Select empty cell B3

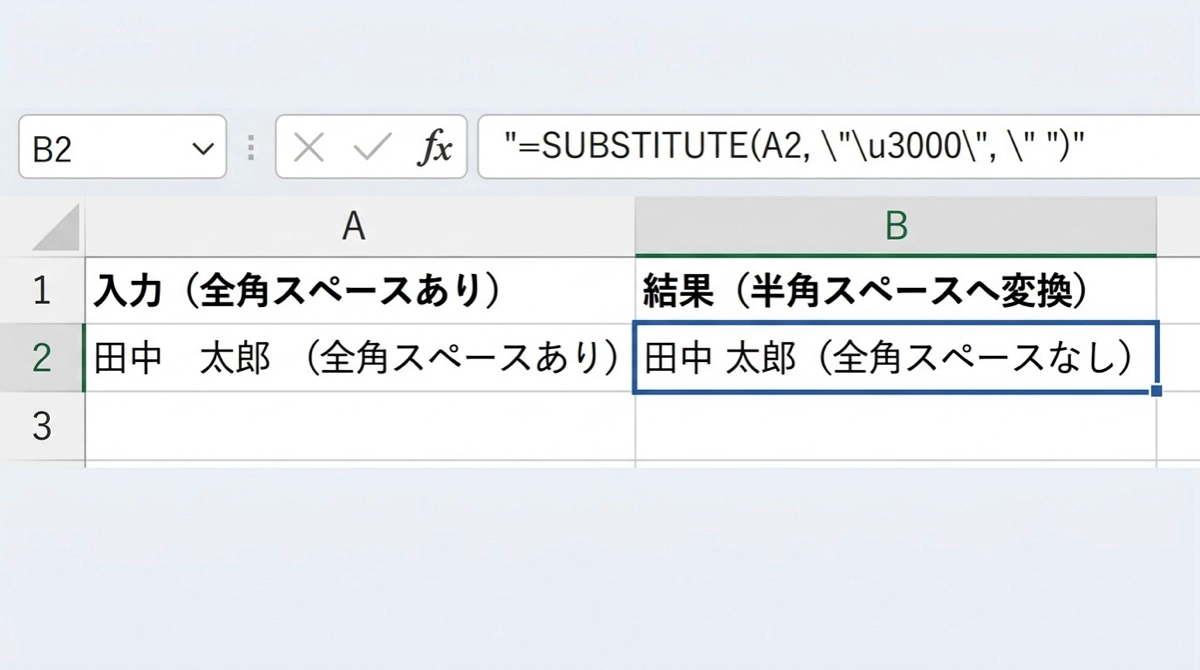click(895, 426)
